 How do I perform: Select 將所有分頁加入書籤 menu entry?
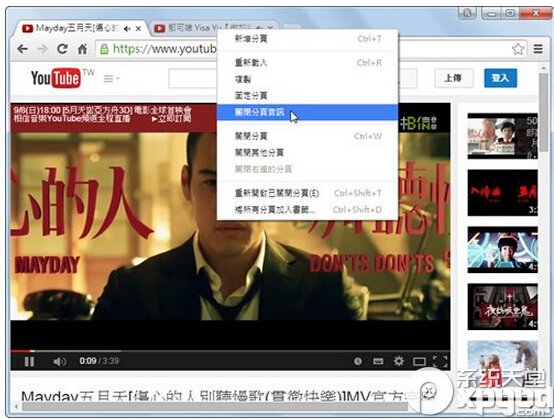(307, 210)
